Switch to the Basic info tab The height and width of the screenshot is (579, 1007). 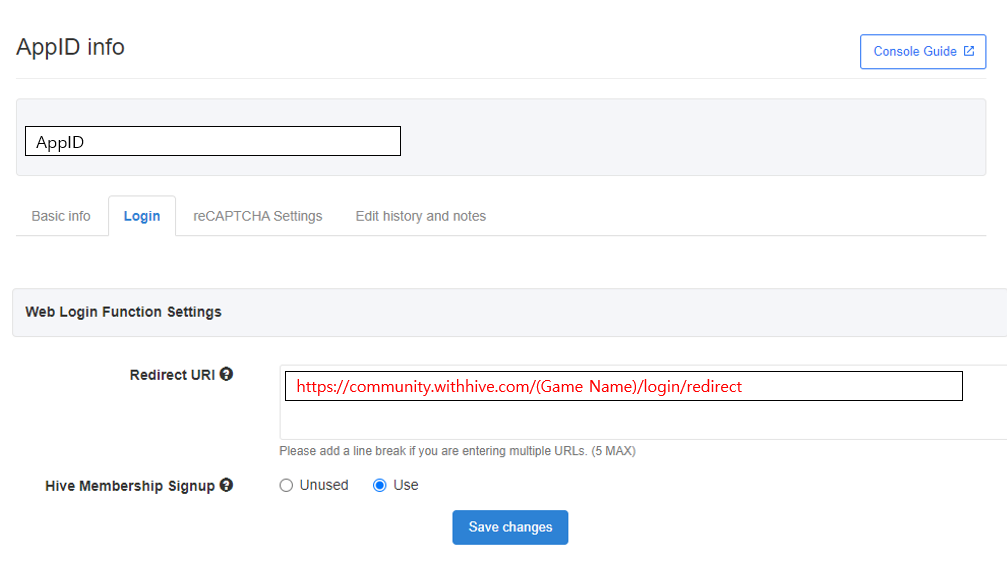pyautogui.click(x=61, y=216)
